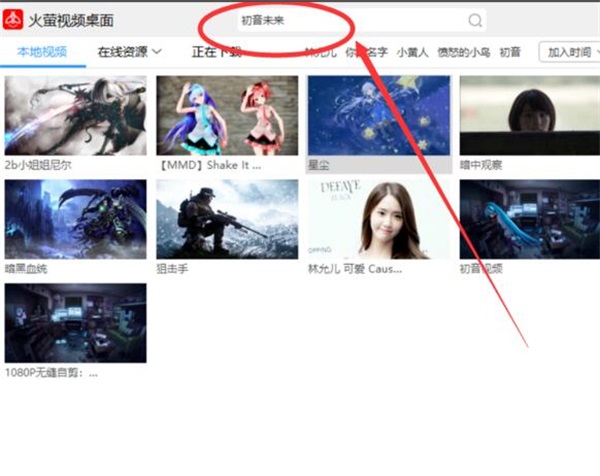Expand the 在线资源 dropdown
The height and width of the screenshot is (476, 600).
tap(130, 52)
